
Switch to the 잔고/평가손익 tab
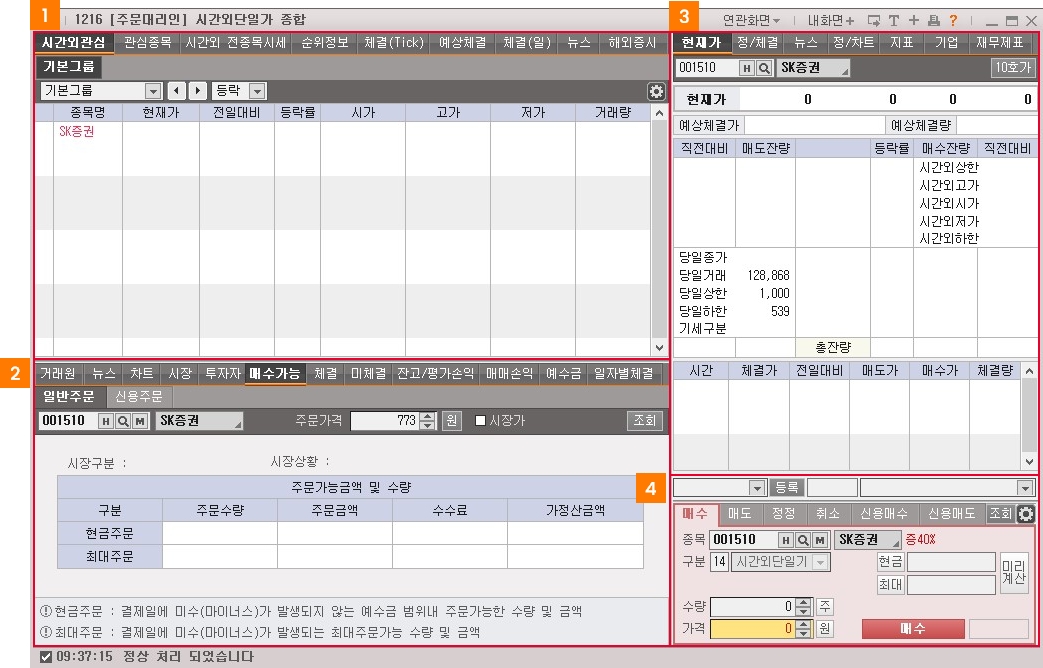pos(436,374)
